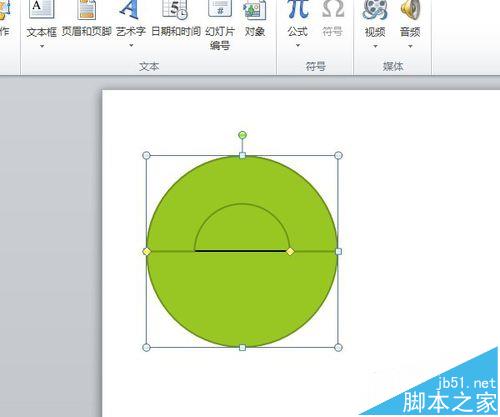The width and height of the screenshot is (500, 417).
Task: Expand the 公式 dropdown arrow
Action: tap(298, 45)
